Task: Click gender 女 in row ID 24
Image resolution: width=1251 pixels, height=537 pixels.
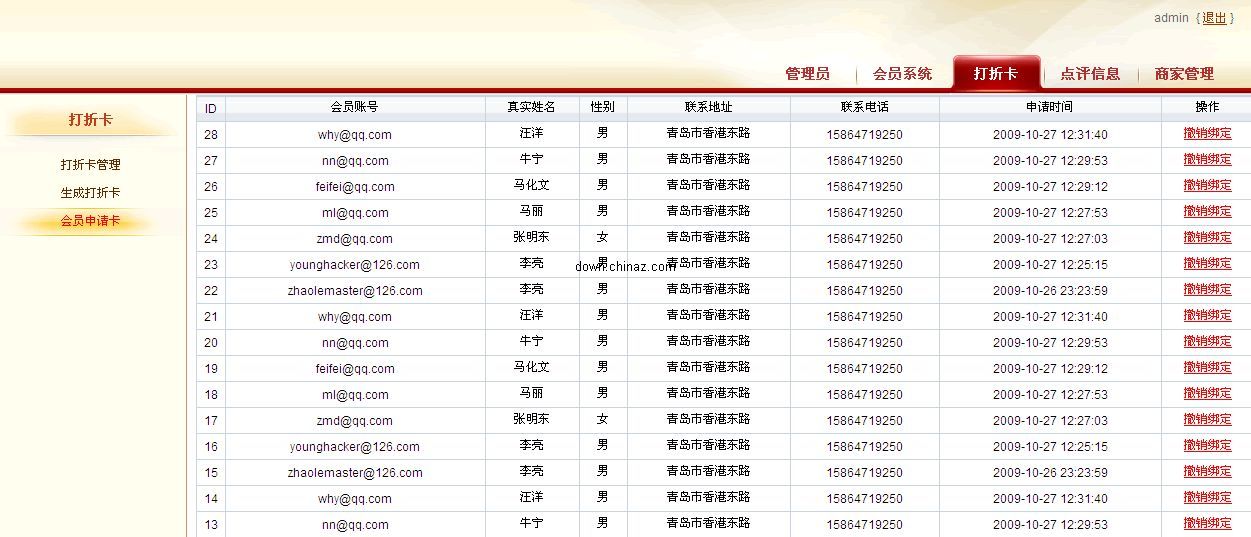Action: tap(603, 237)
